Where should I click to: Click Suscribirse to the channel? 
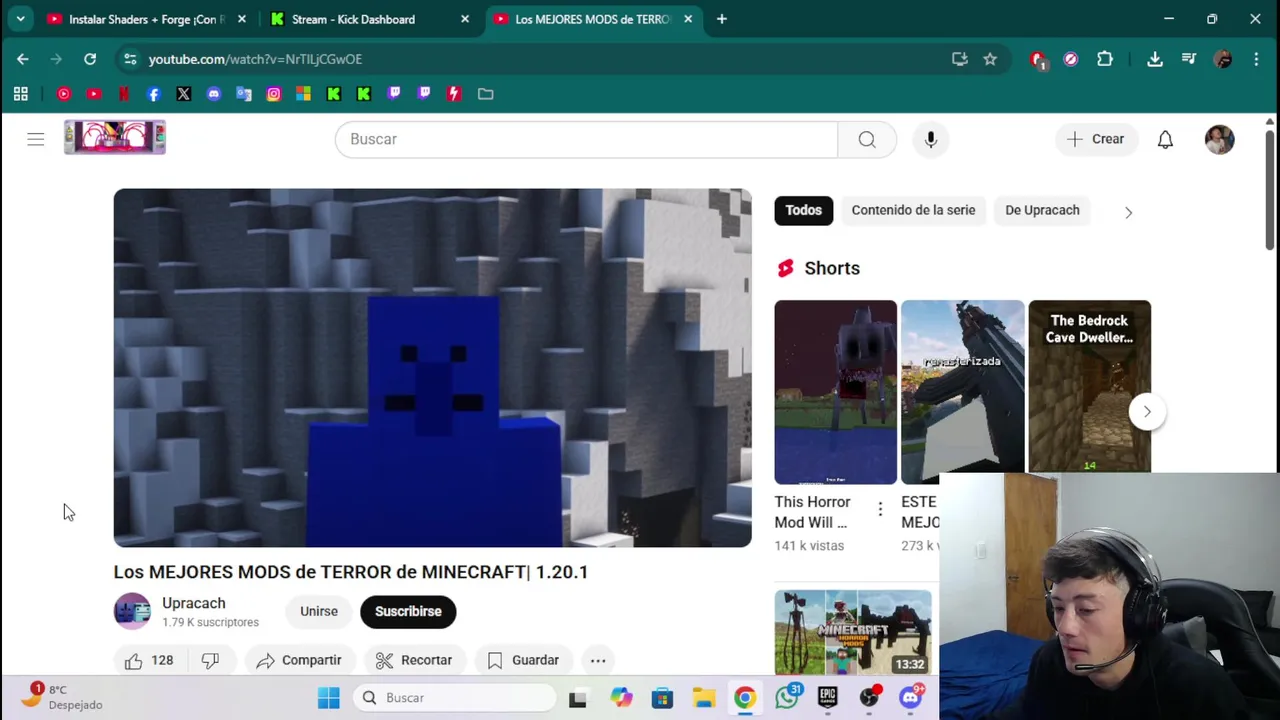tap(408, 611)
